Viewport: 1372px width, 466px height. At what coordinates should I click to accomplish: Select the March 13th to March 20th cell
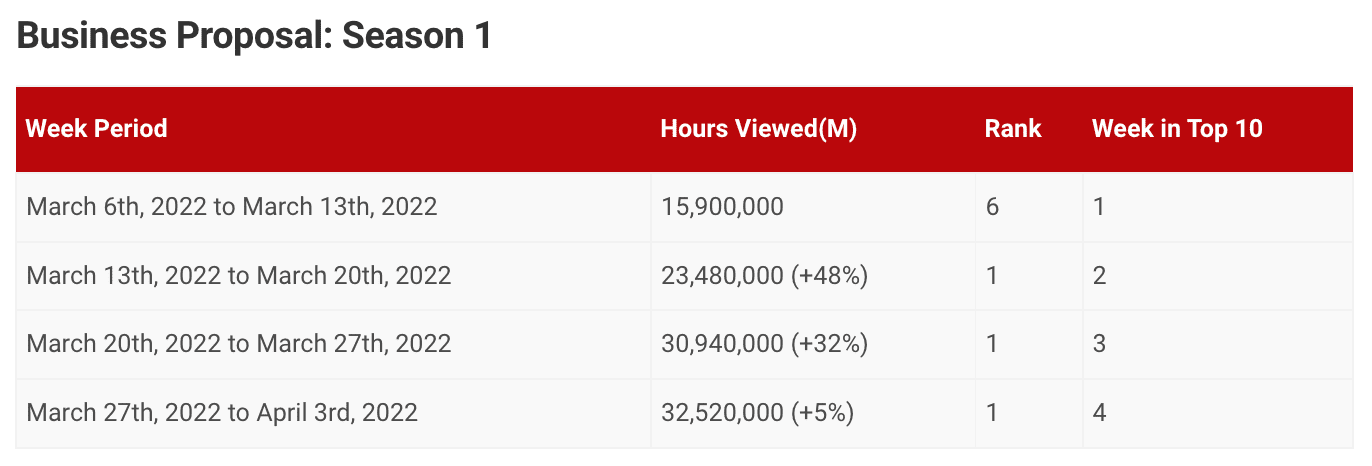point(239,275)
